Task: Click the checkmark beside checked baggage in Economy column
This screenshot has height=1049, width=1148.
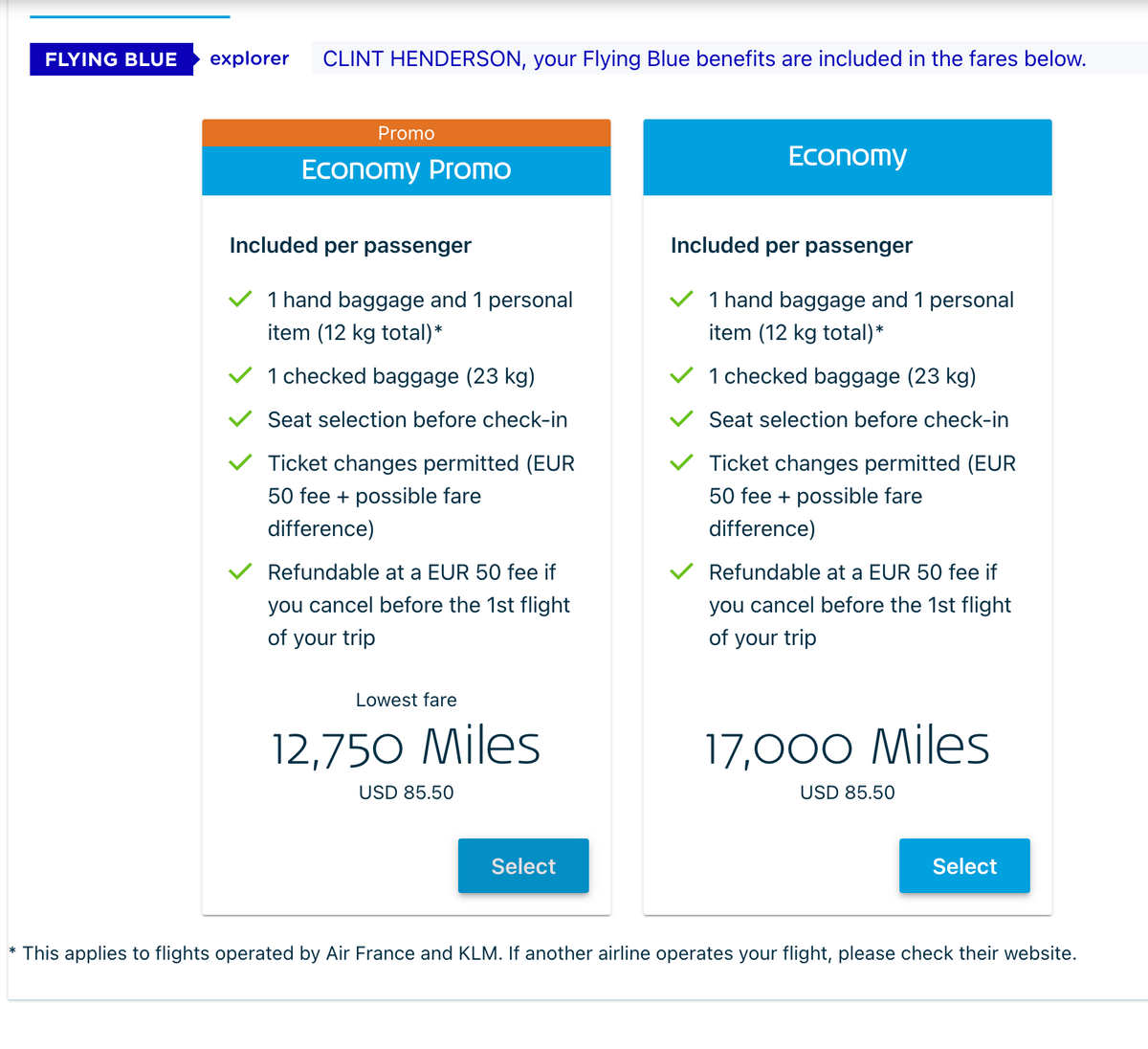Action: 681,375
